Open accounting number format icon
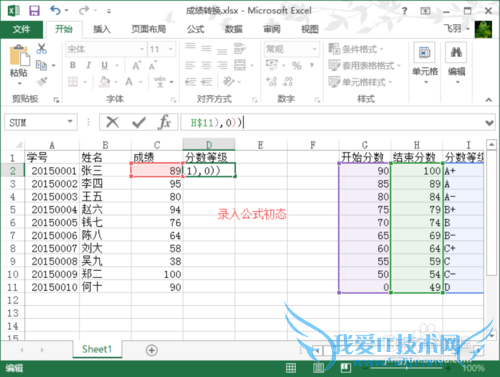500x377 pixels. coord(272,65)
